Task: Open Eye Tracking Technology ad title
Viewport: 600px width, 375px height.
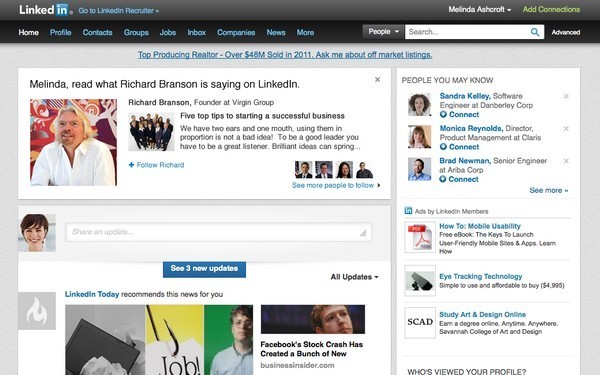Action: pyautogui.click(x=481, y=276)
